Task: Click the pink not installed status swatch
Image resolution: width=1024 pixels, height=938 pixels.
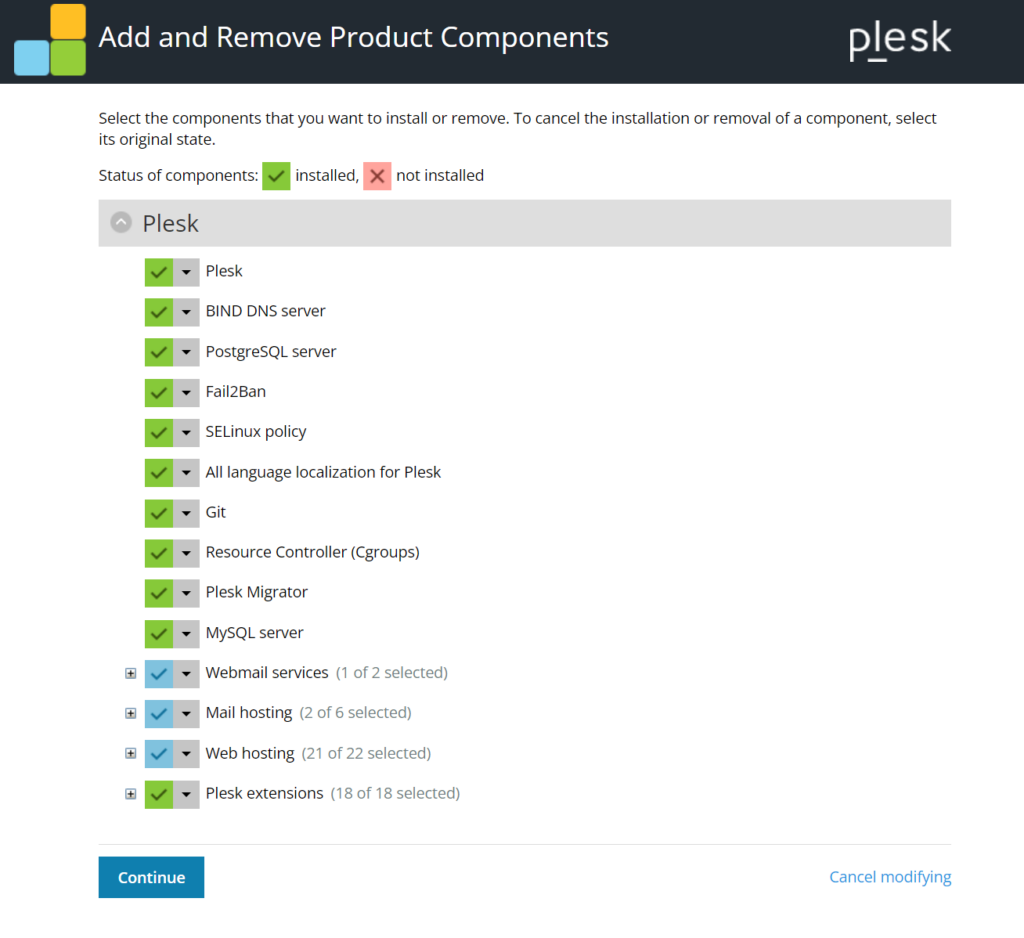Action: (x=377, y=176)
